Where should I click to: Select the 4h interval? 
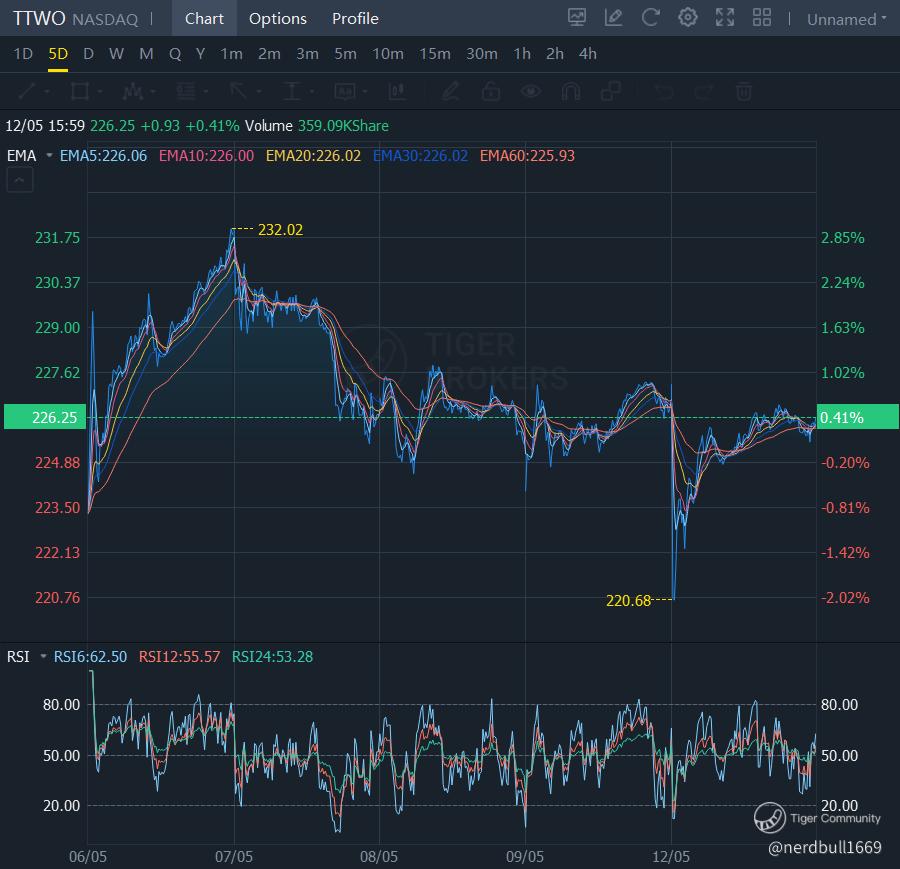pyautogui.click(x=588, y=54)
